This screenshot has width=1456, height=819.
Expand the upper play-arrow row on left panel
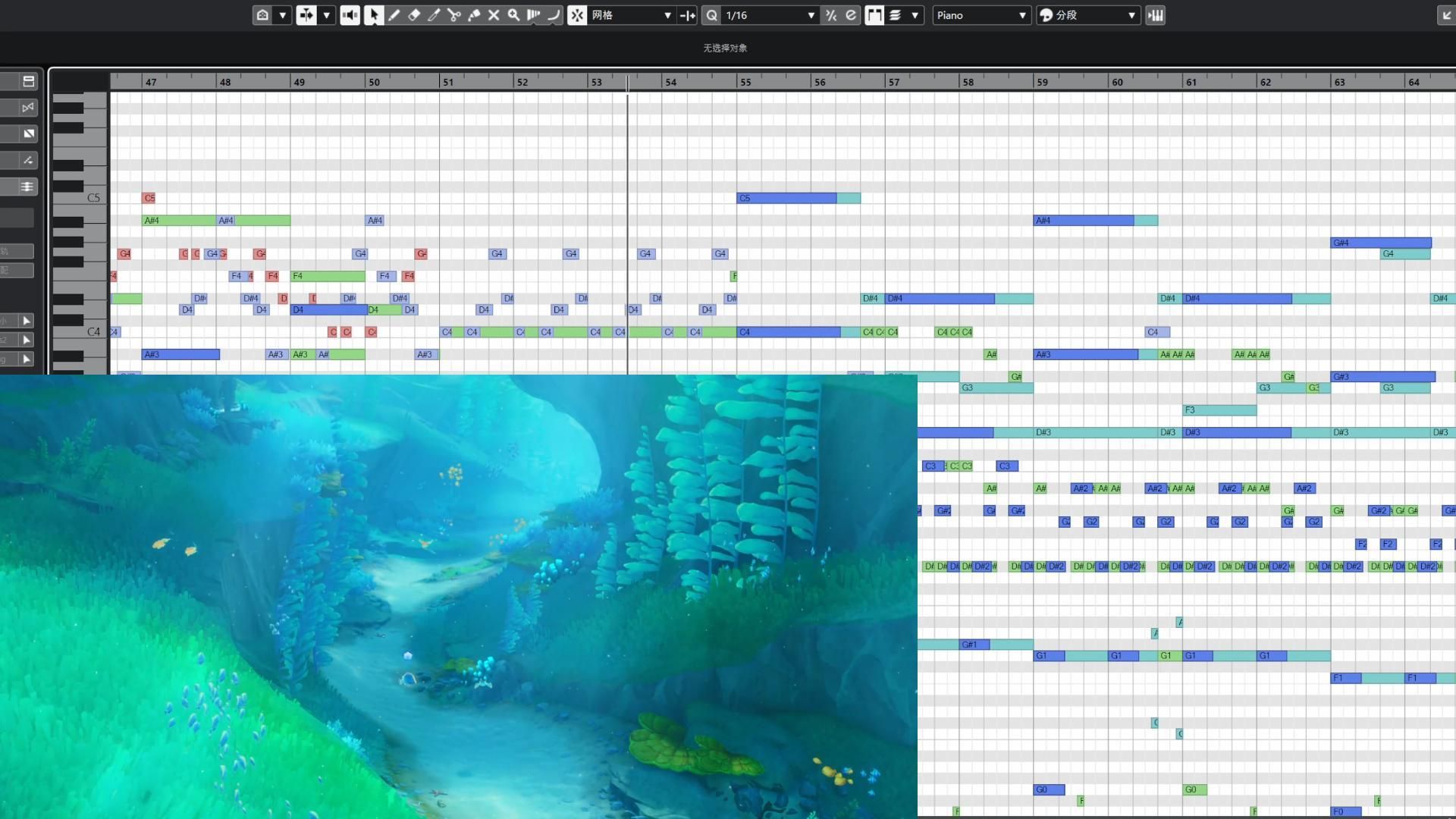(x=27, y=321)
